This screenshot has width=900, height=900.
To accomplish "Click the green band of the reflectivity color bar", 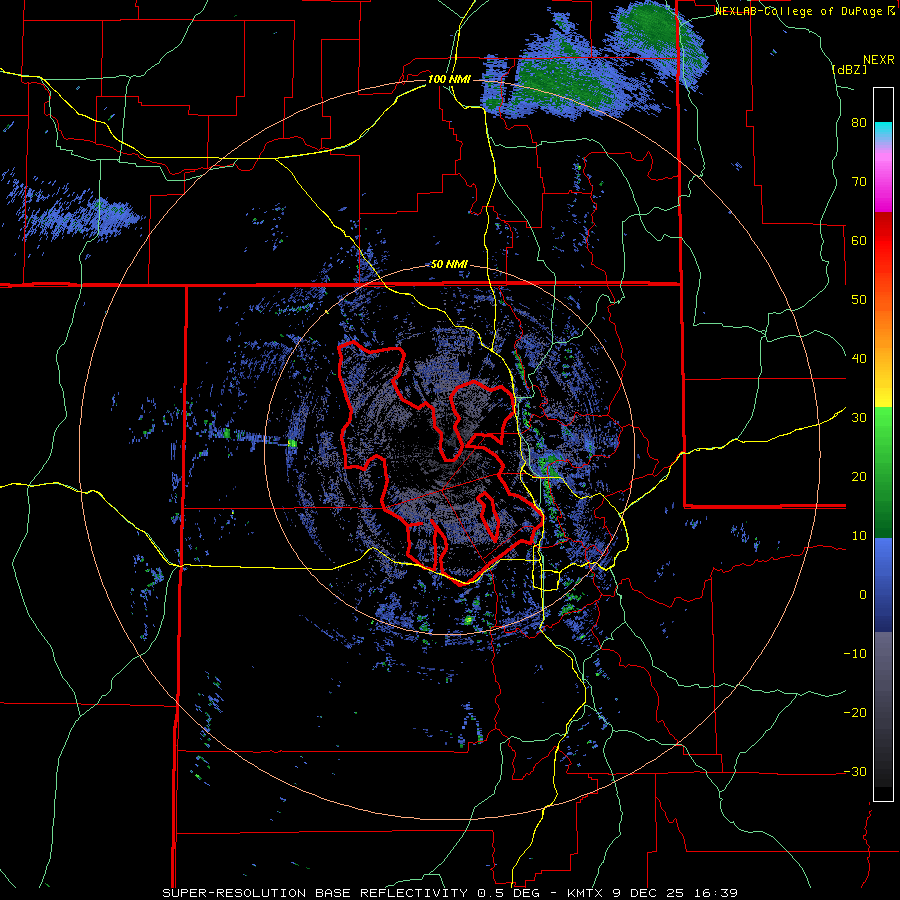I will tap(883, 472).
